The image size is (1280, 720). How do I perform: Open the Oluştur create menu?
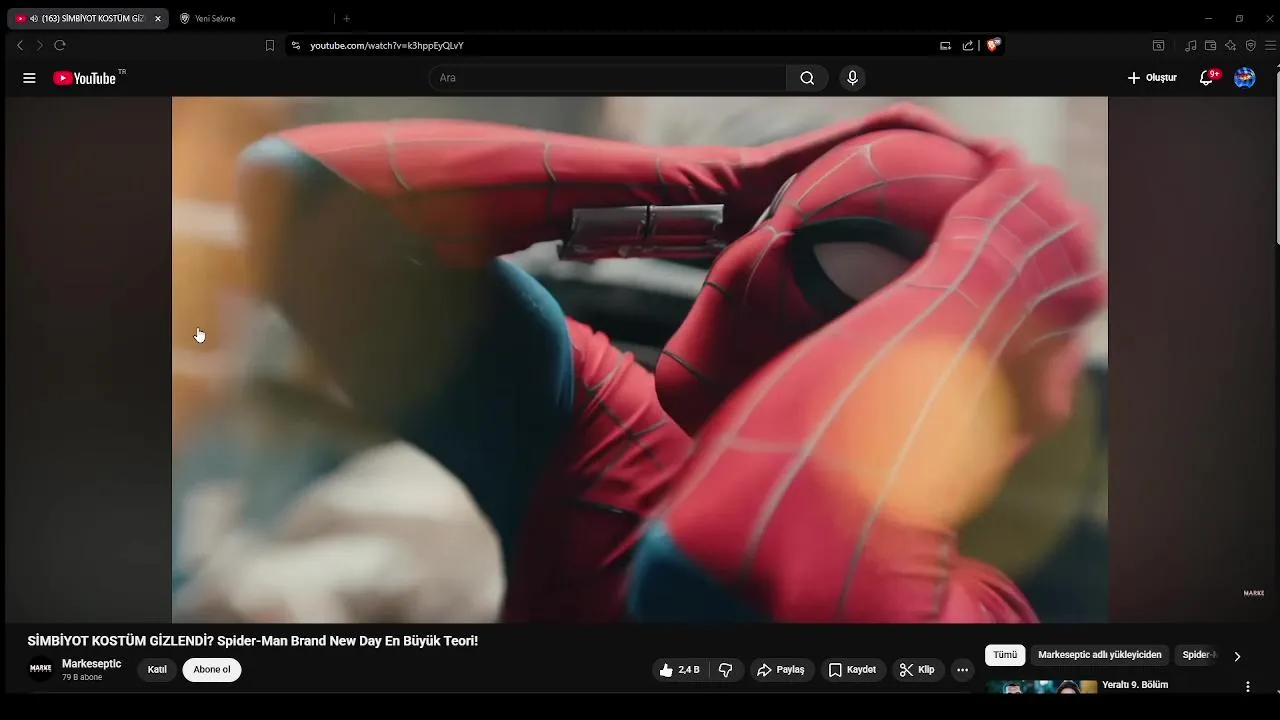[x=1152, y=78]
